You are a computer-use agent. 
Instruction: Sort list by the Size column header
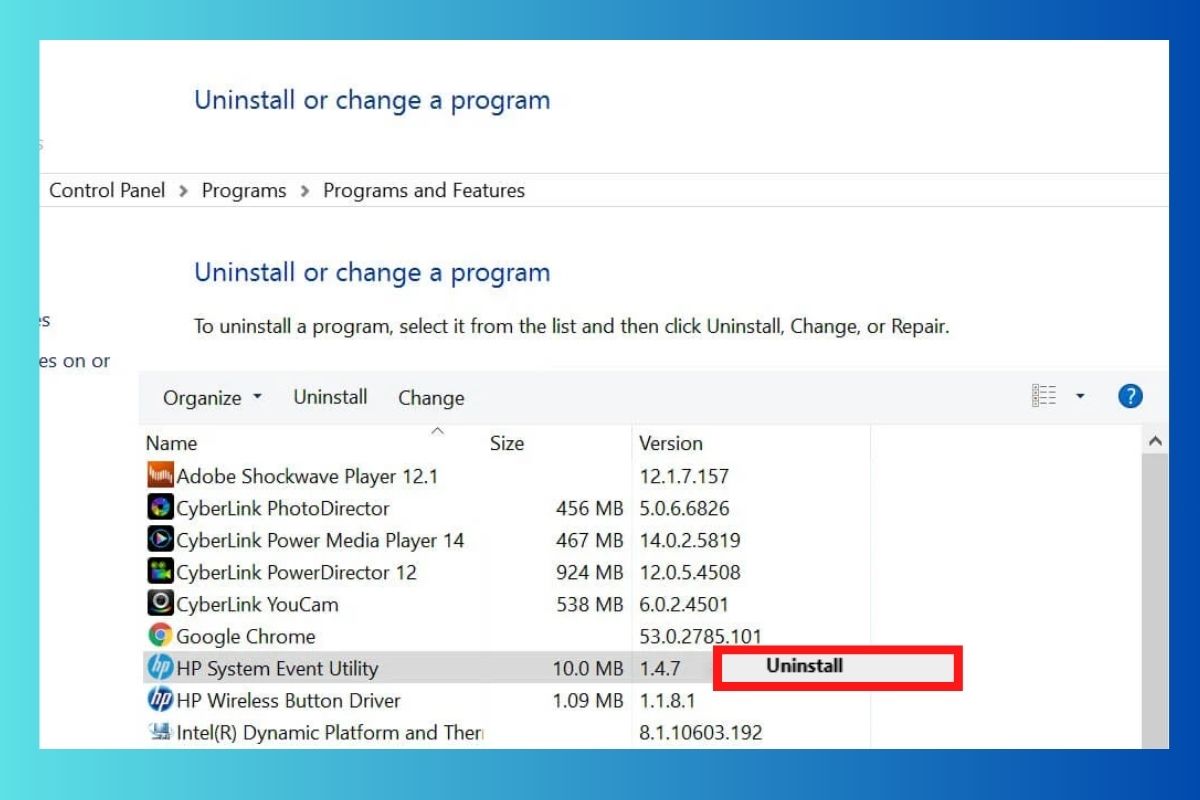(x=507, y=443)
